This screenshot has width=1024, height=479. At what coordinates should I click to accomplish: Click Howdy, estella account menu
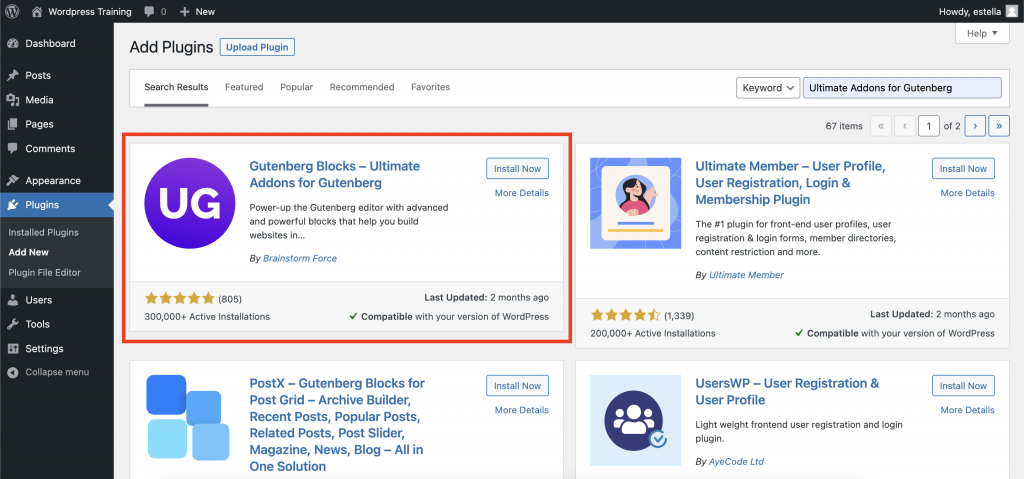tap(976, 11)
